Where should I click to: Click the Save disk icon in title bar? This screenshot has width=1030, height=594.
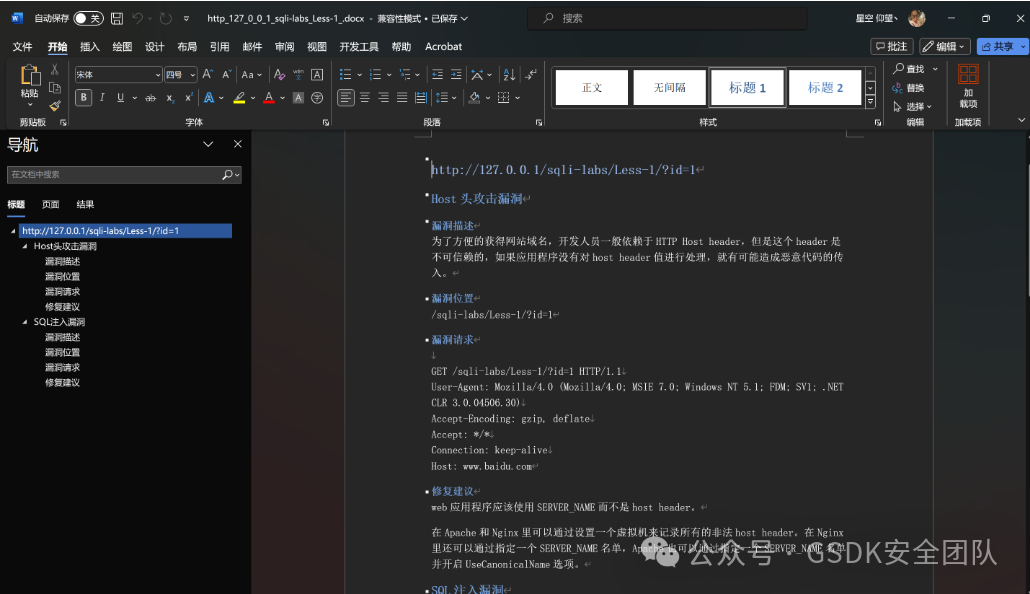(117, 18)
